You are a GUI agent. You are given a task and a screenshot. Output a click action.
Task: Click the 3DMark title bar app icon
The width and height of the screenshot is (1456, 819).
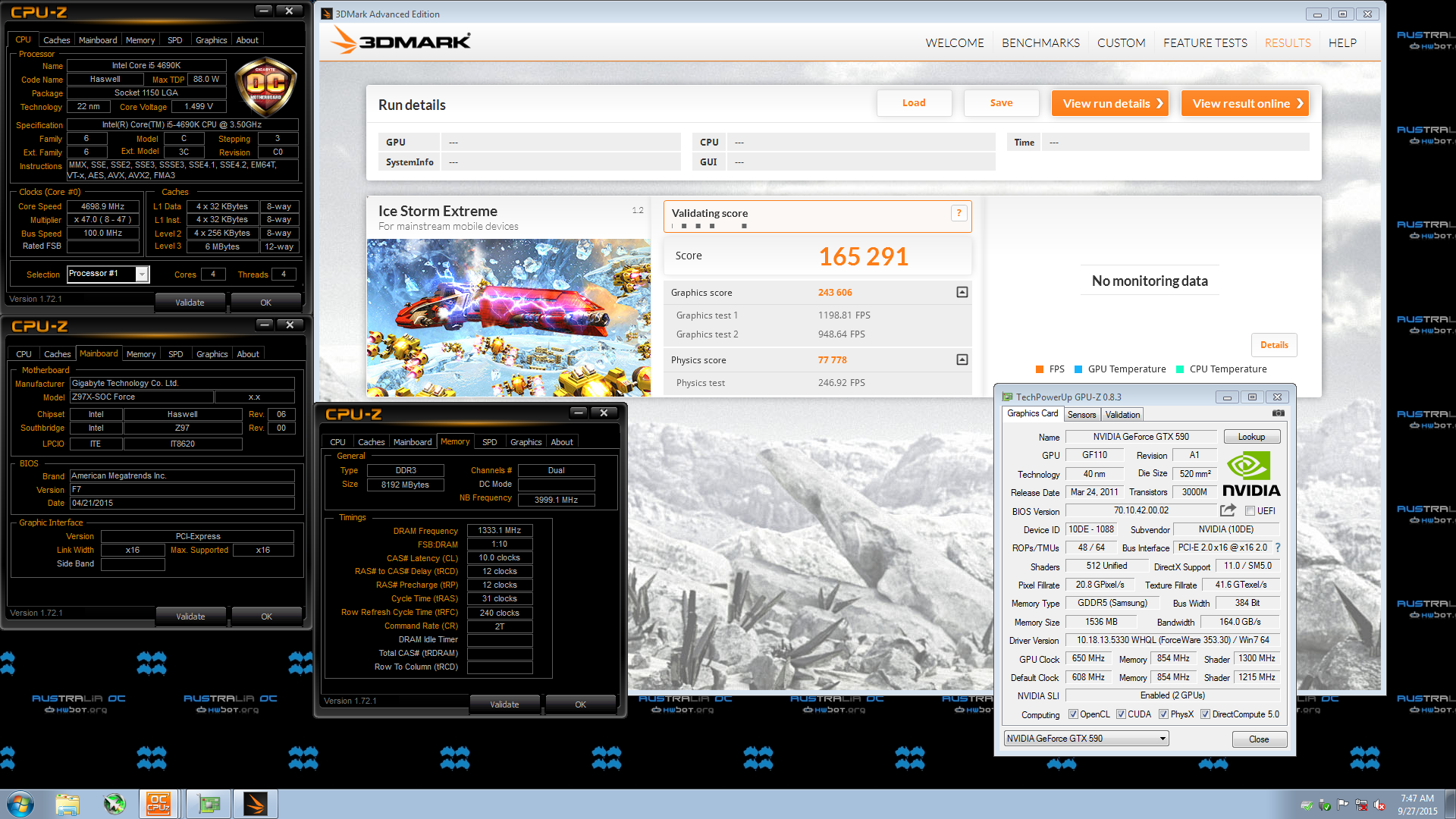[x=328, y=14]
